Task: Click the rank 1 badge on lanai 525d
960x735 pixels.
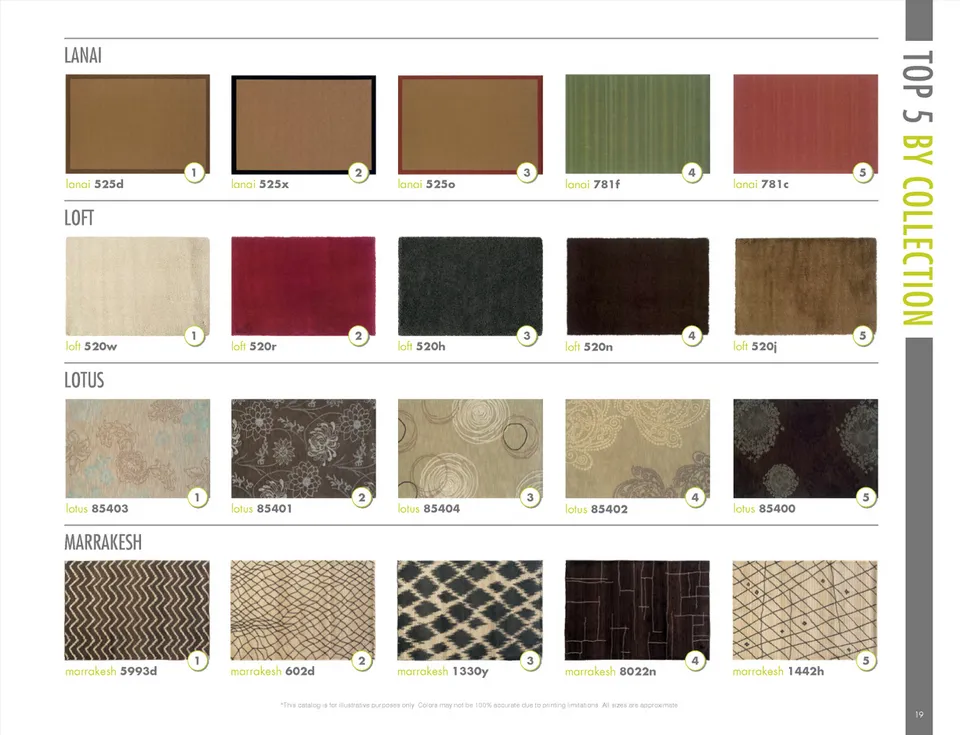Action: click(197, 172)
